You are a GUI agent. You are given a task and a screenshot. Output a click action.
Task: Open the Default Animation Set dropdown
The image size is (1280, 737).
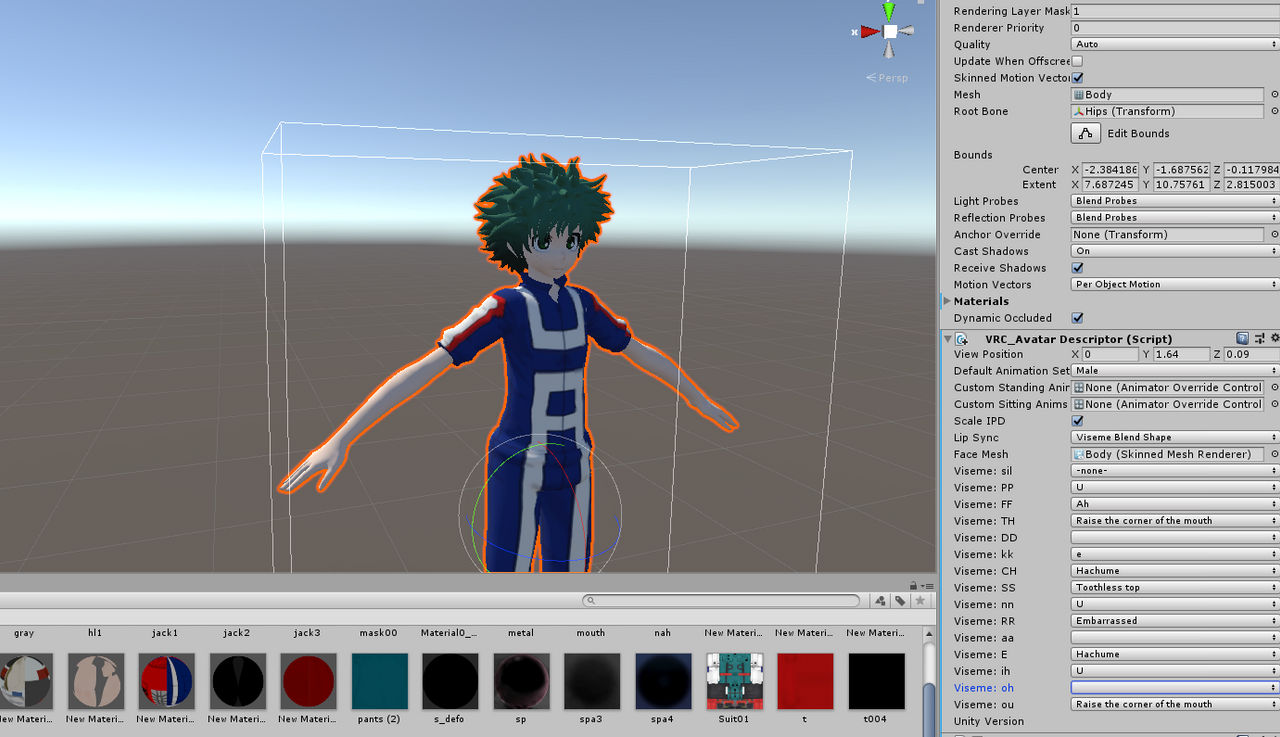tap(1175, 371)
